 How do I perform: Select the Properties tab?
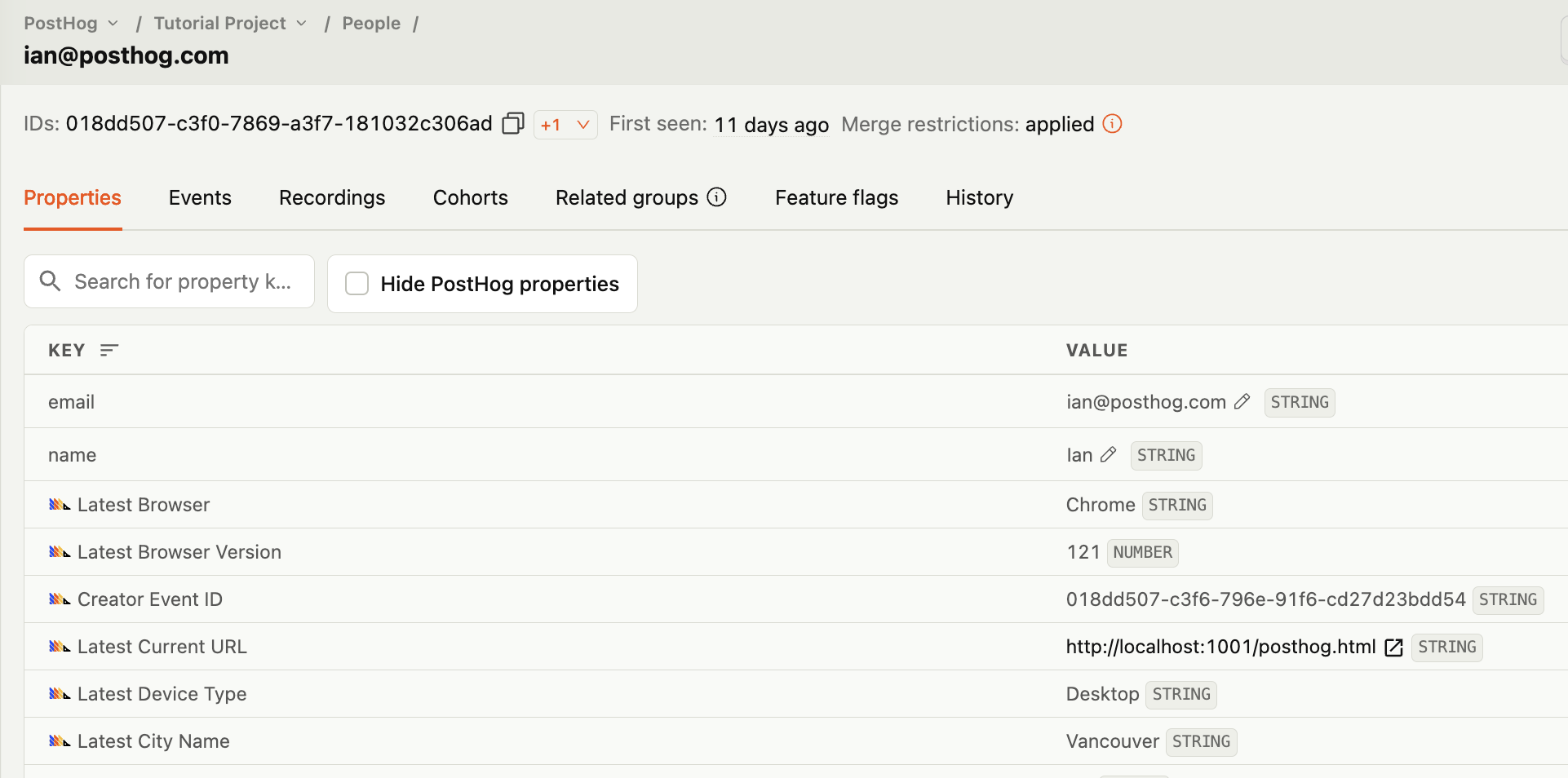pyautogui.click(x=73, y=197)
